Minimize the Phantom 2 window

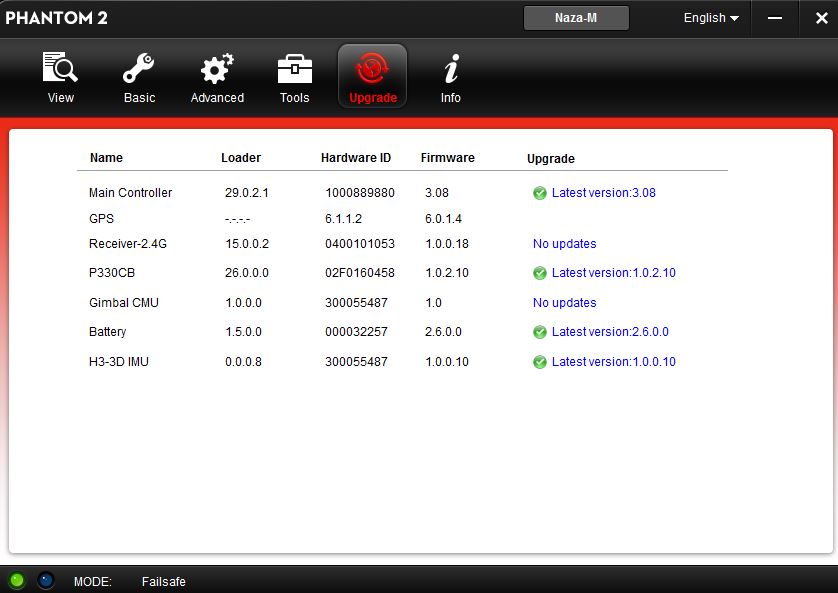tap(775, 18)
